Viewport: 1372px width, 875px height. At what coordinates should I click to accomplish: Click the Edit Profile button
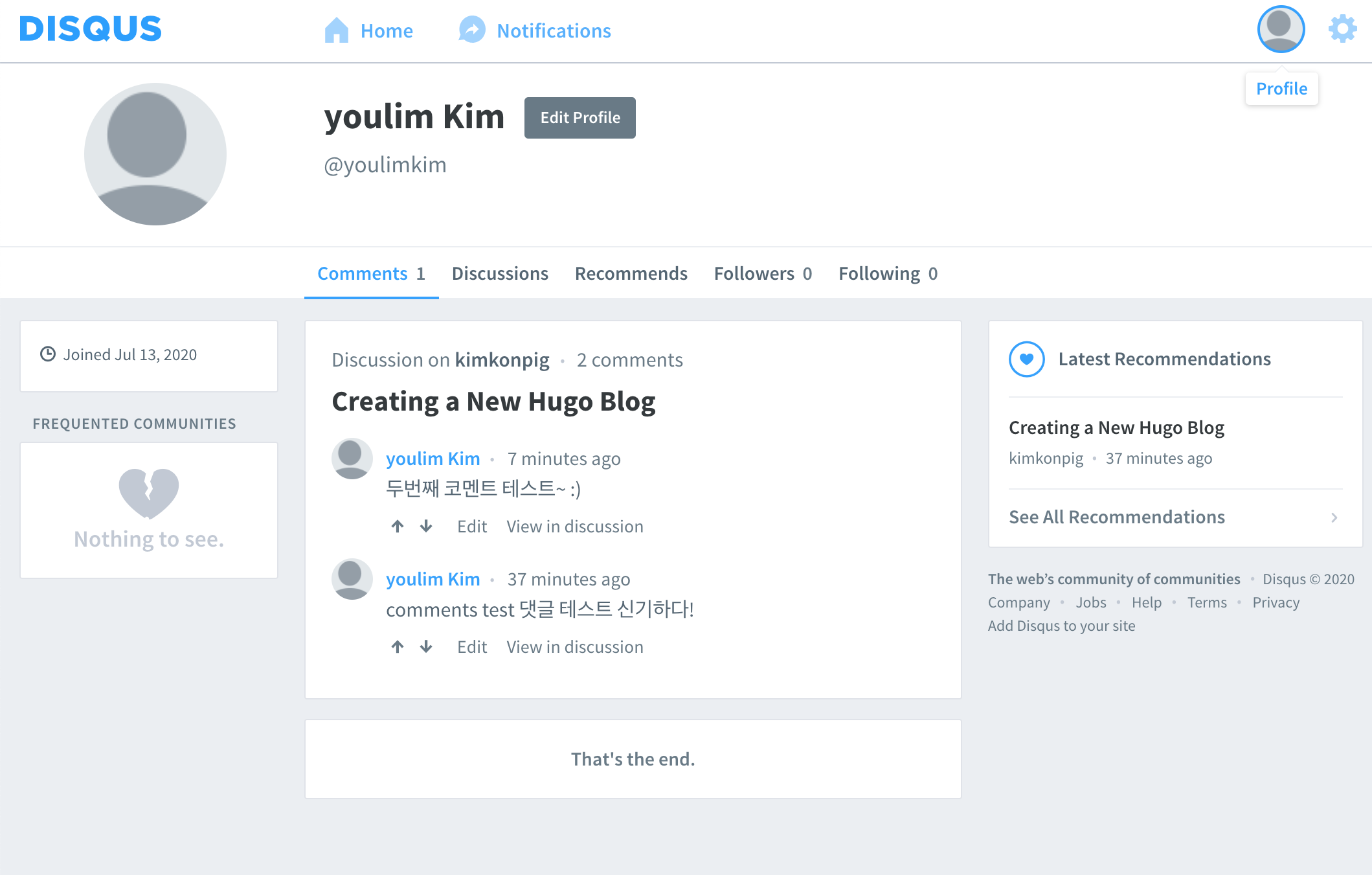click(x=580, y=118)
